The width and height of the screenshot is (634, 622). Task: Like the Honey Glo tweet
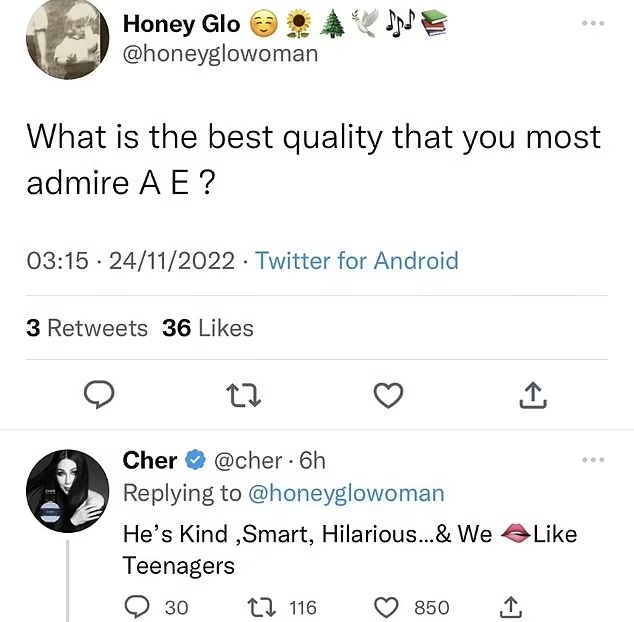(388, 396)
